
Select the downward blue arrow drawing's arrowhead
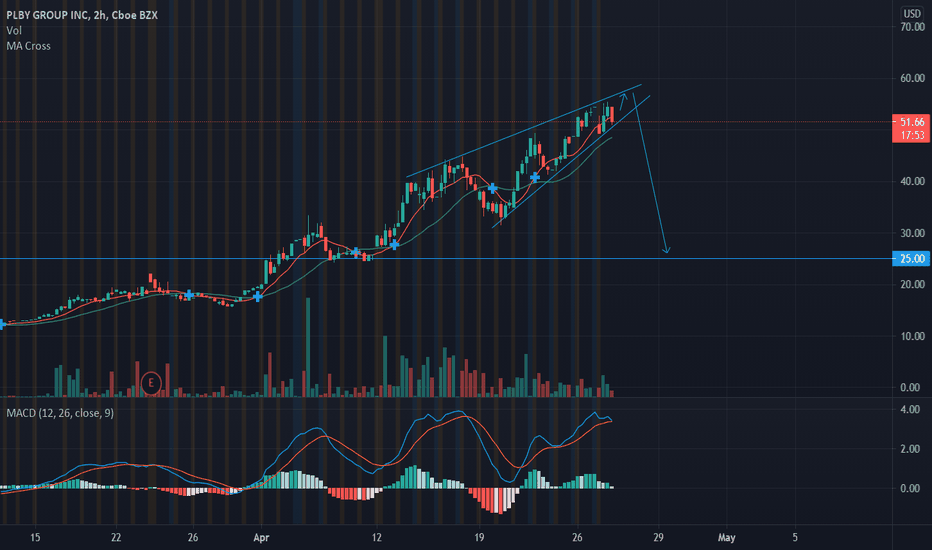[666, 250]
